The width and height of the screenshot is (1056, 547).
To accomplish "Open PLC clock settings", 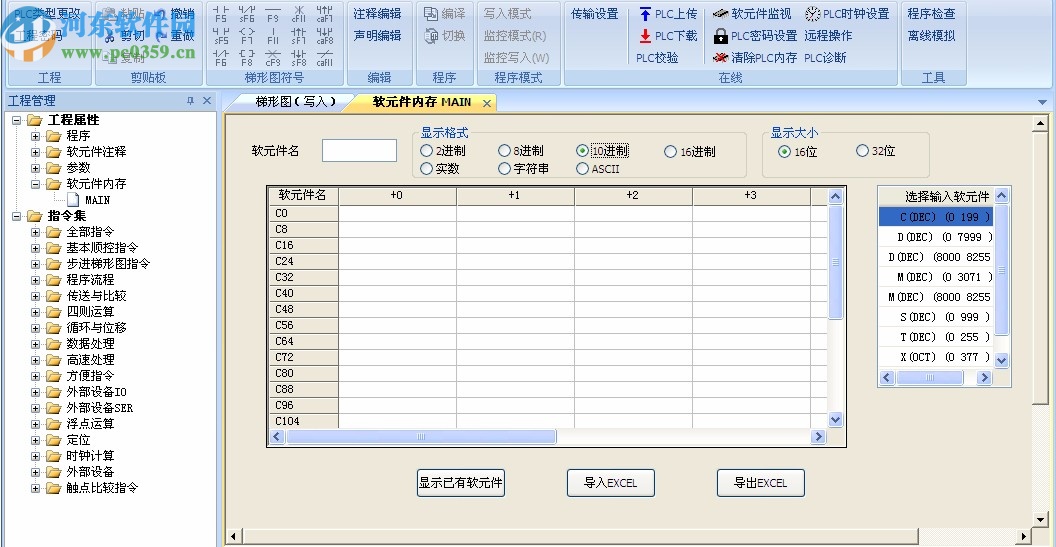I will coord(847,13).
